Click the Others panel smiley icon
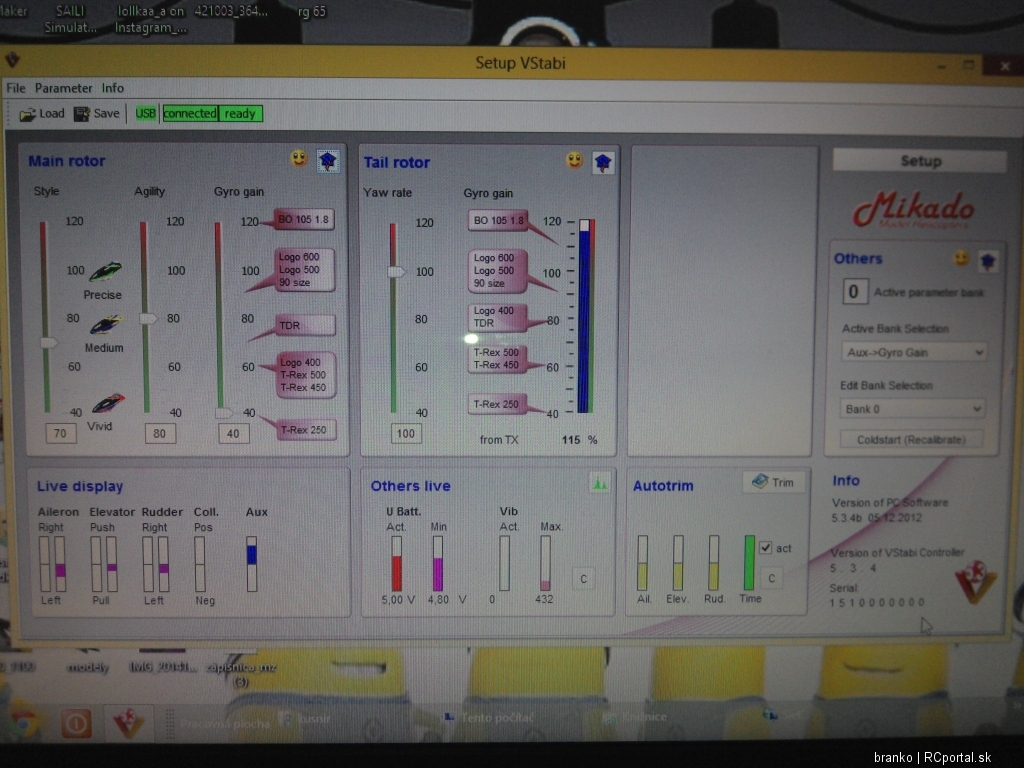The height and width of the screenshot is (768, 1024). [x=961, y=258]
